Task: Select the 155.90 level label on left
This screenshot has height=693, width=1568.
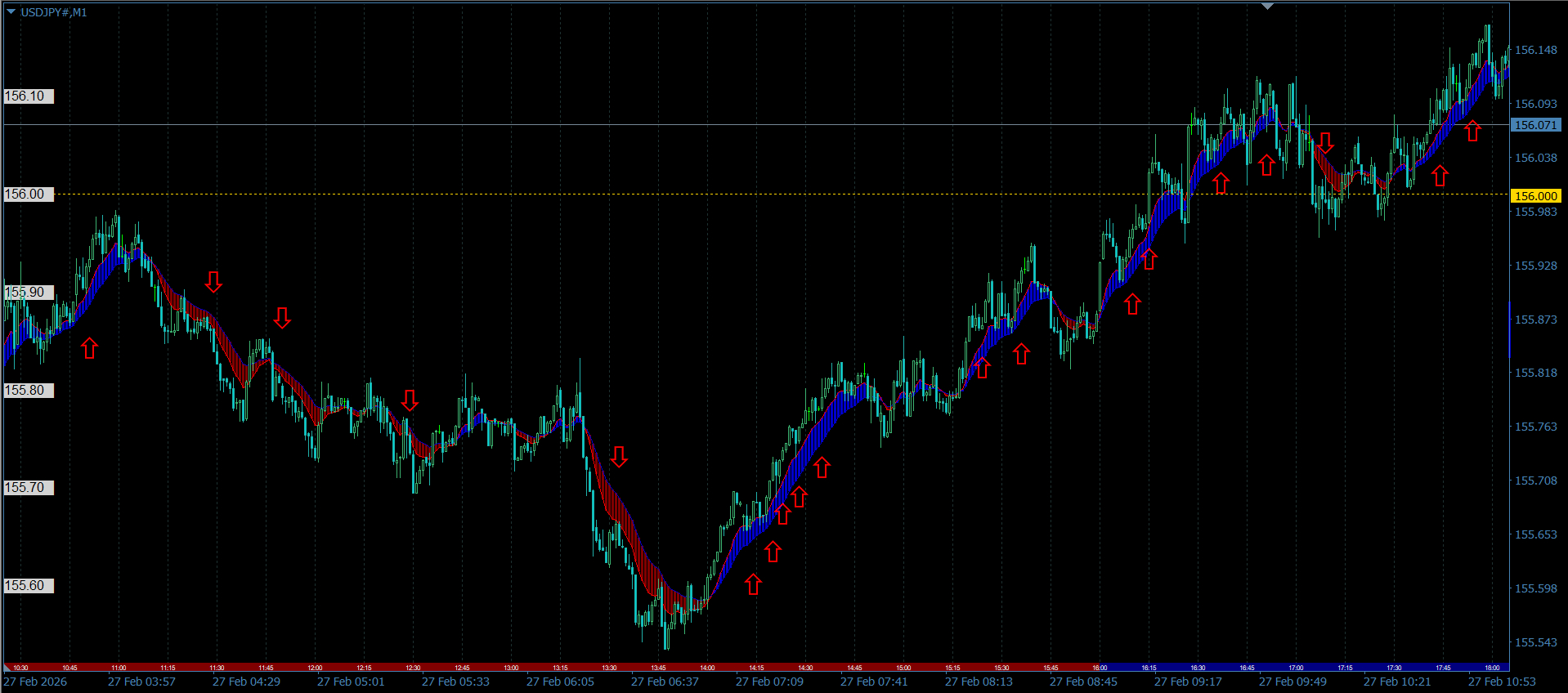Action: point(29,293)
